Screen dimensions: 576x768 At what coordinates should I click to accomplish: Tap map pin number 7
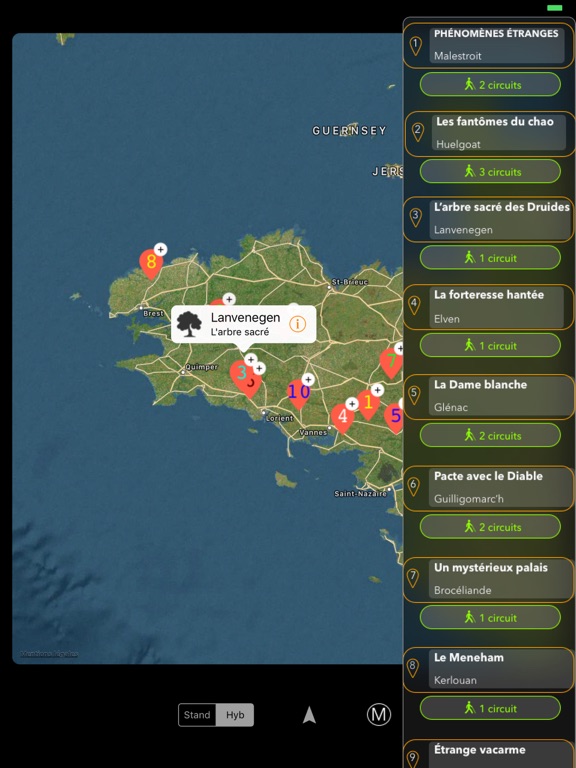(x=391, y=363)
